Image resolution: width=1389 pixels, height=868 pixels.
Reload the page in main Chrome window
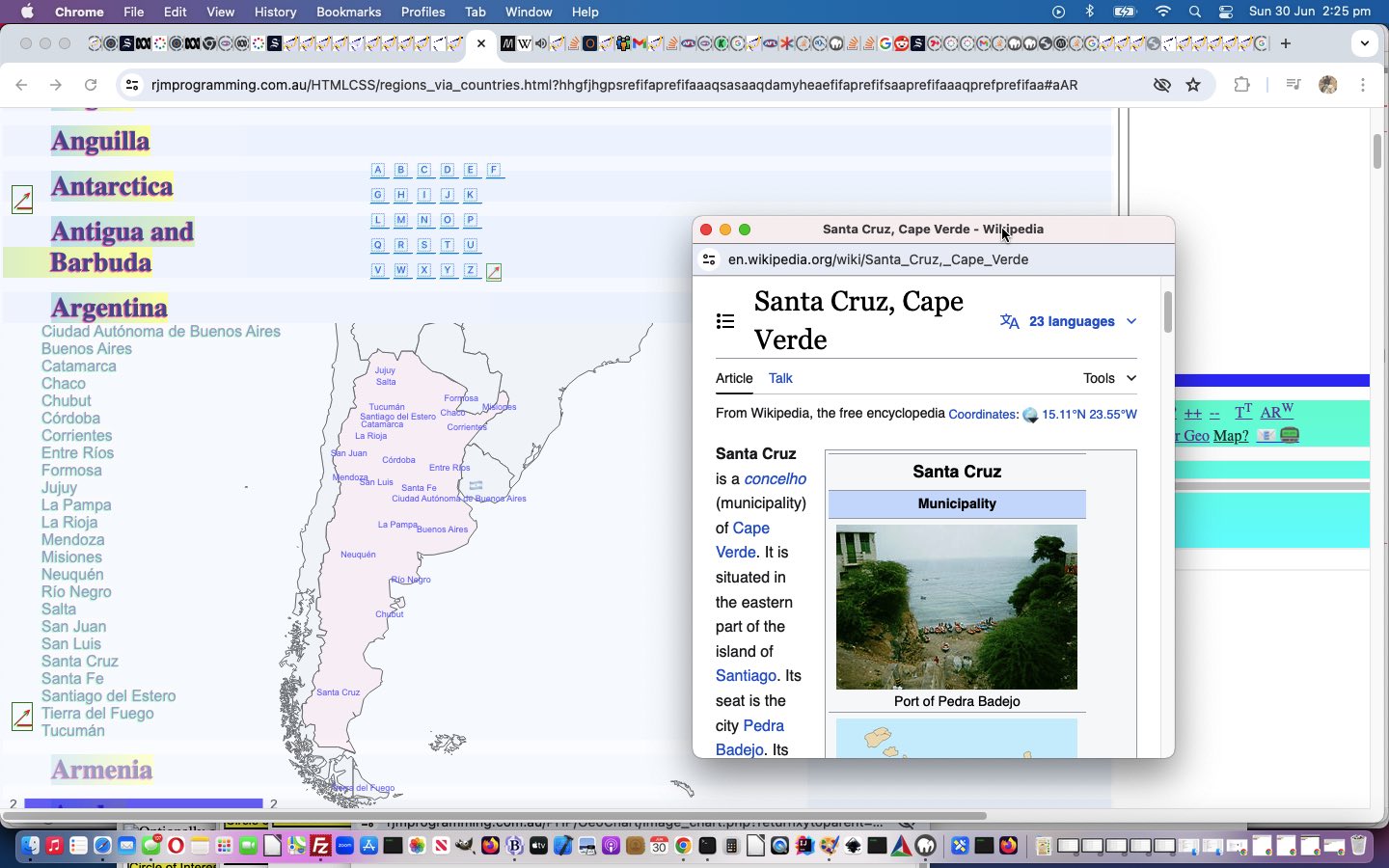91,85
